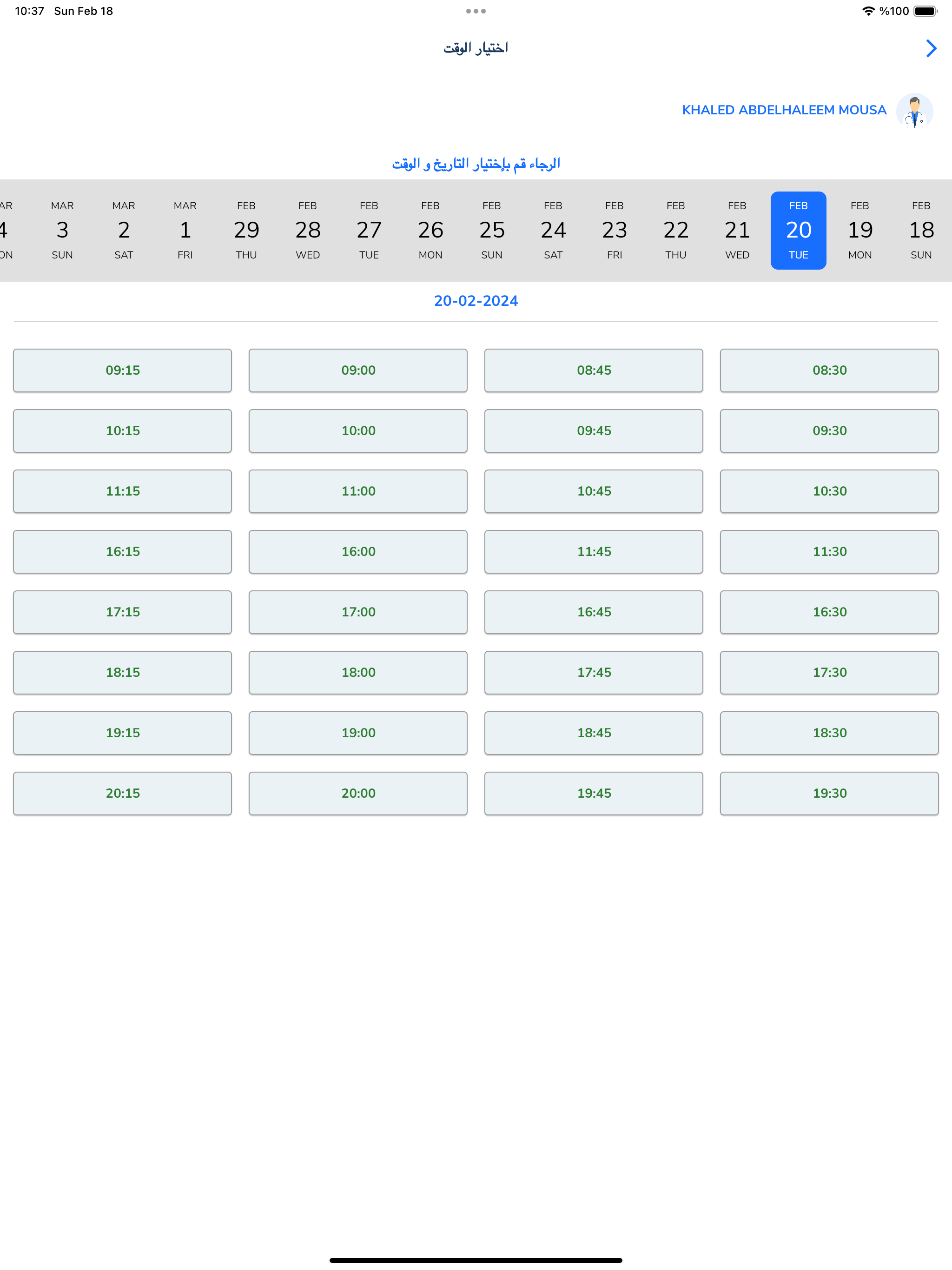Select the 11:45 slot
This screenshot has height=1270, width=952.
coord(594,552)
